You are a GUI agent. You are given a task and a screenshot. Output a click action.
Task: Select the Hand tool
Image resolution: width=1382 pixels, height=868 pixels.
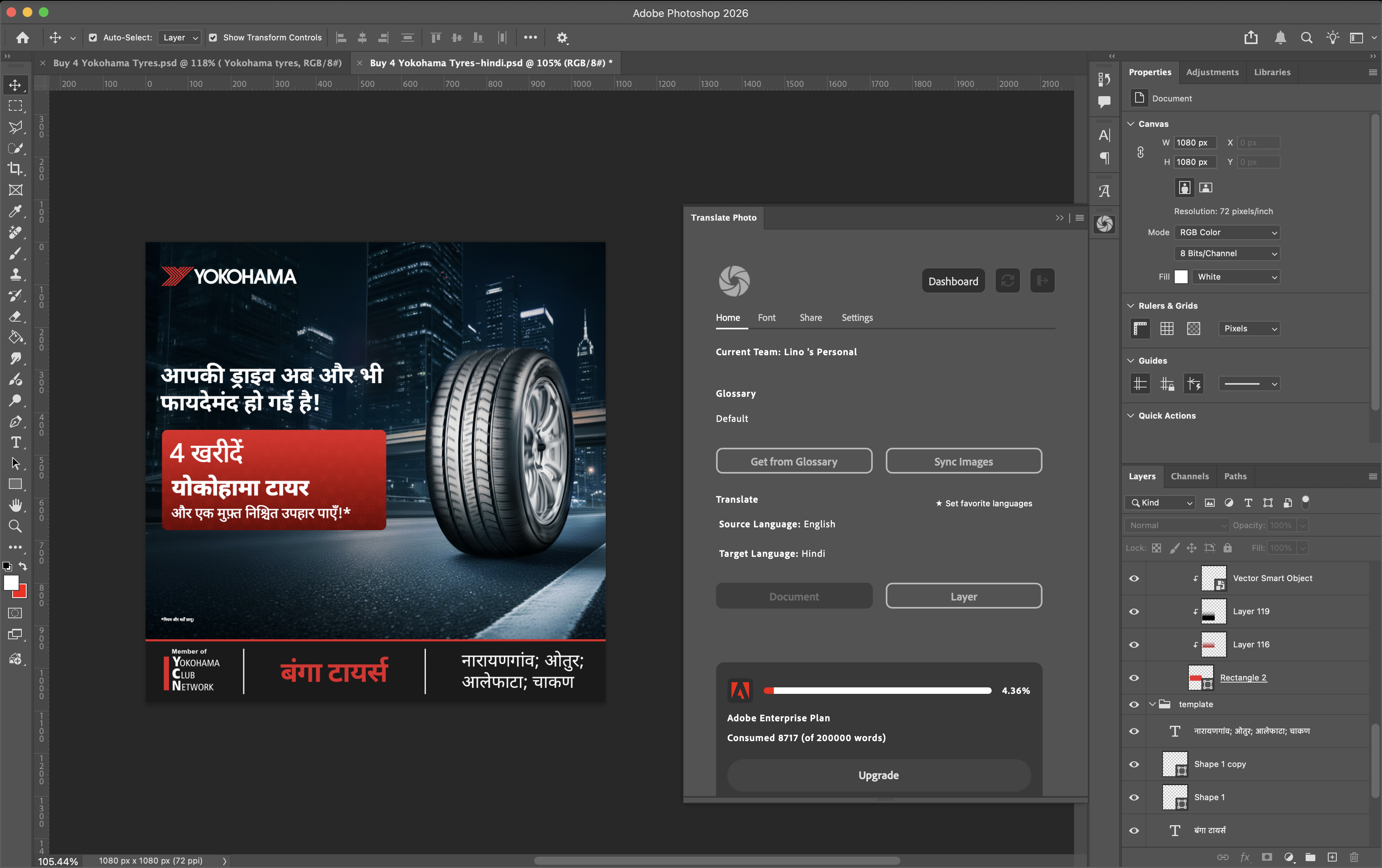pos(15,505)
